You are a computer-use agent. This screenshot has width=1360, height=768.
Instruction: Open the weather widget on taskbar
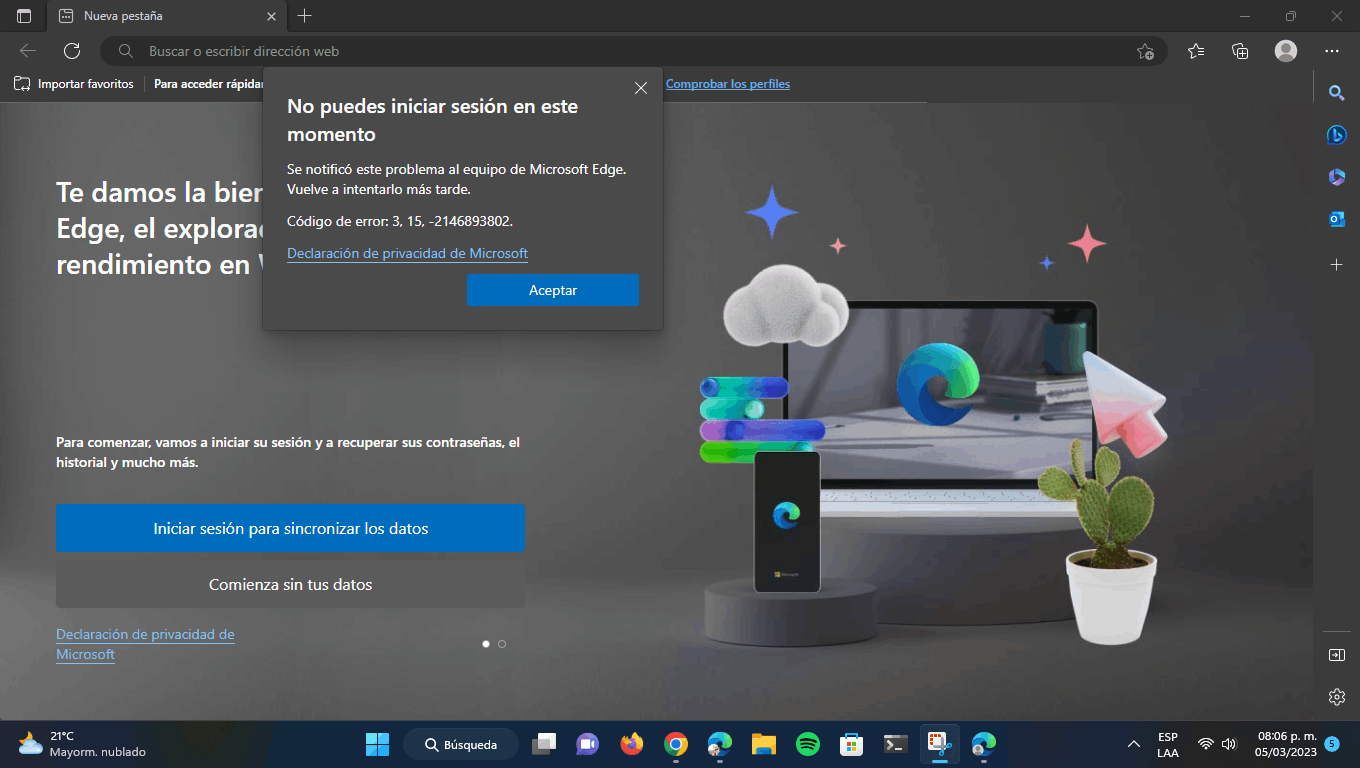coord(82,744)
